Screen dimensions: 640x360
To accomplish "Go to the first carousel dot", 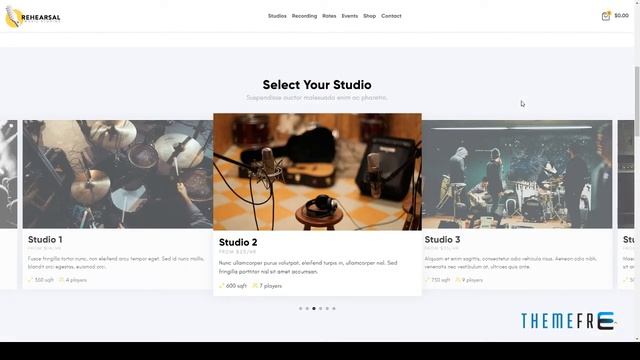I will [301, 309].
